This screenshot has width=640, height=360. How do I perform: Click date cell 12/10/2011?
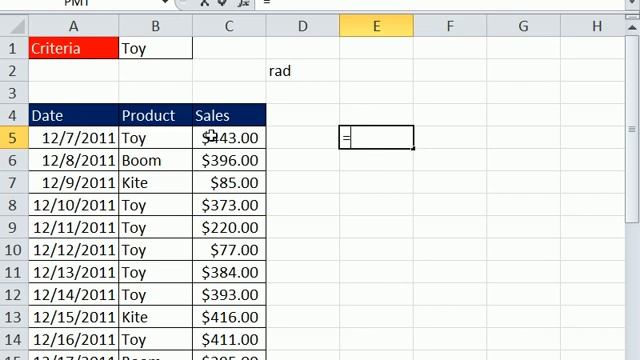point(73,205)
